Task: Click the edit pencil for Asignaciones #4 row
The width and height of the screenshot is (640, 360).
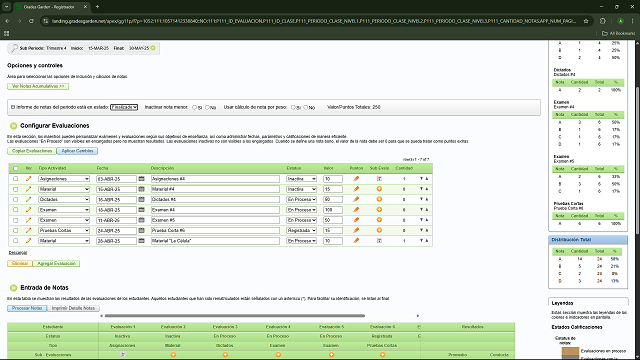Action: click(x=28, y=179)
